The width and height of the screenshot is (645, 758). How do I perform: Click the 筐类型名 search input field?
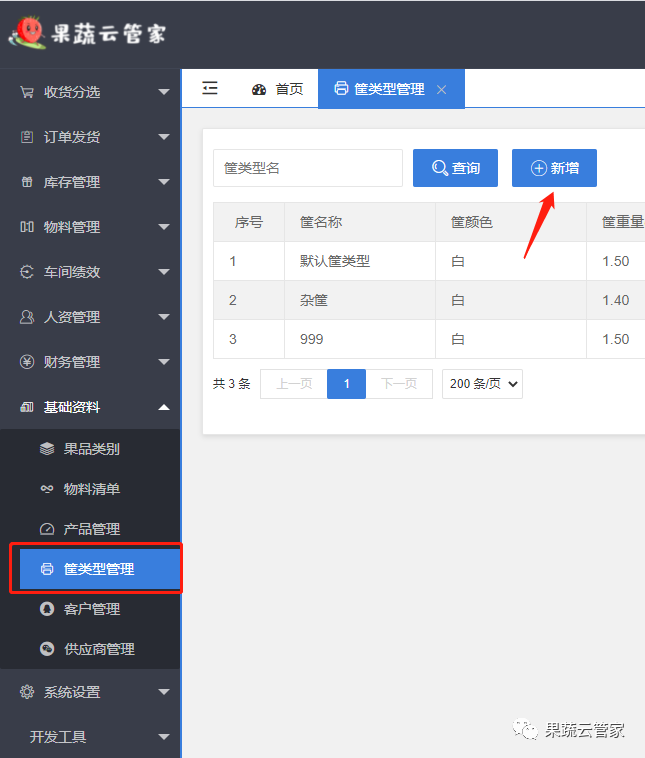coord(307,168)
